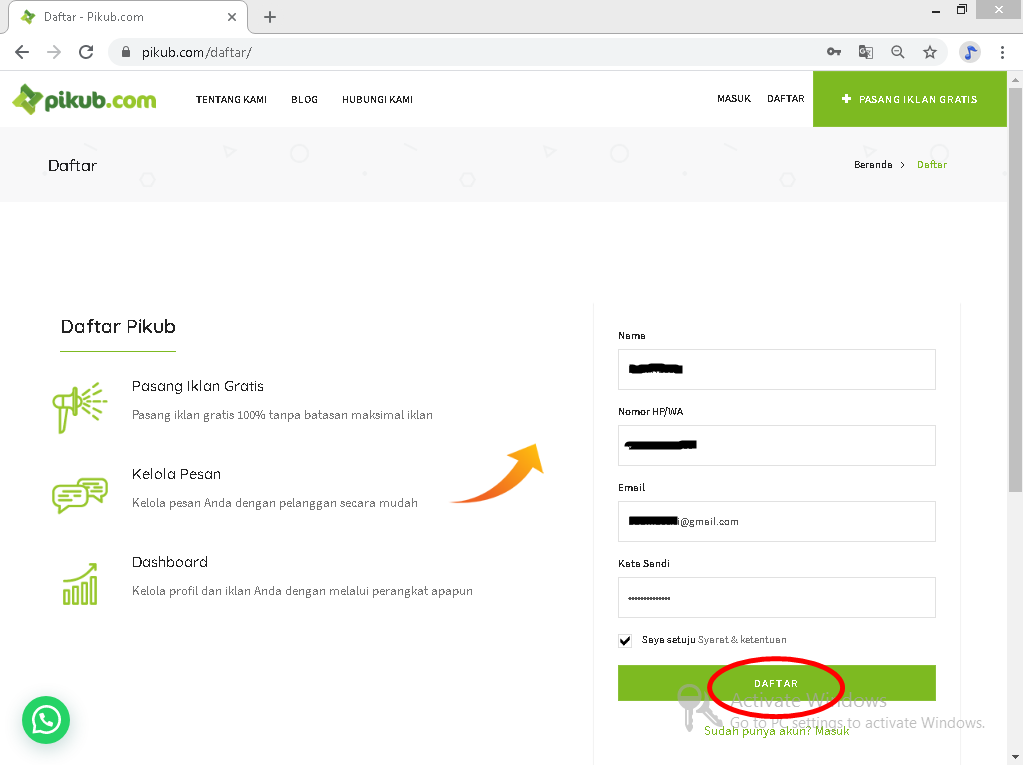This screenshot has width=1023, height=765.
Task: Open WhatsApp chat via the green floating icon
Action: tap(45, 720)
